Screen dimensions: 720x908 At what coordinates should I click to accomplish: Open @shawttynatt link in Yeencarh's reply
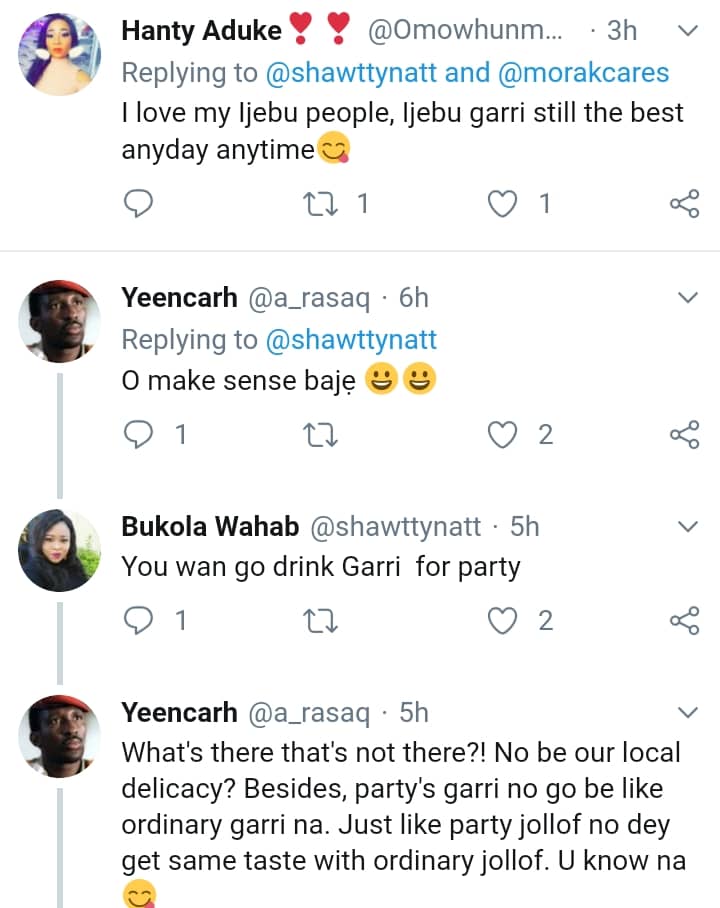tap(351, 340)
